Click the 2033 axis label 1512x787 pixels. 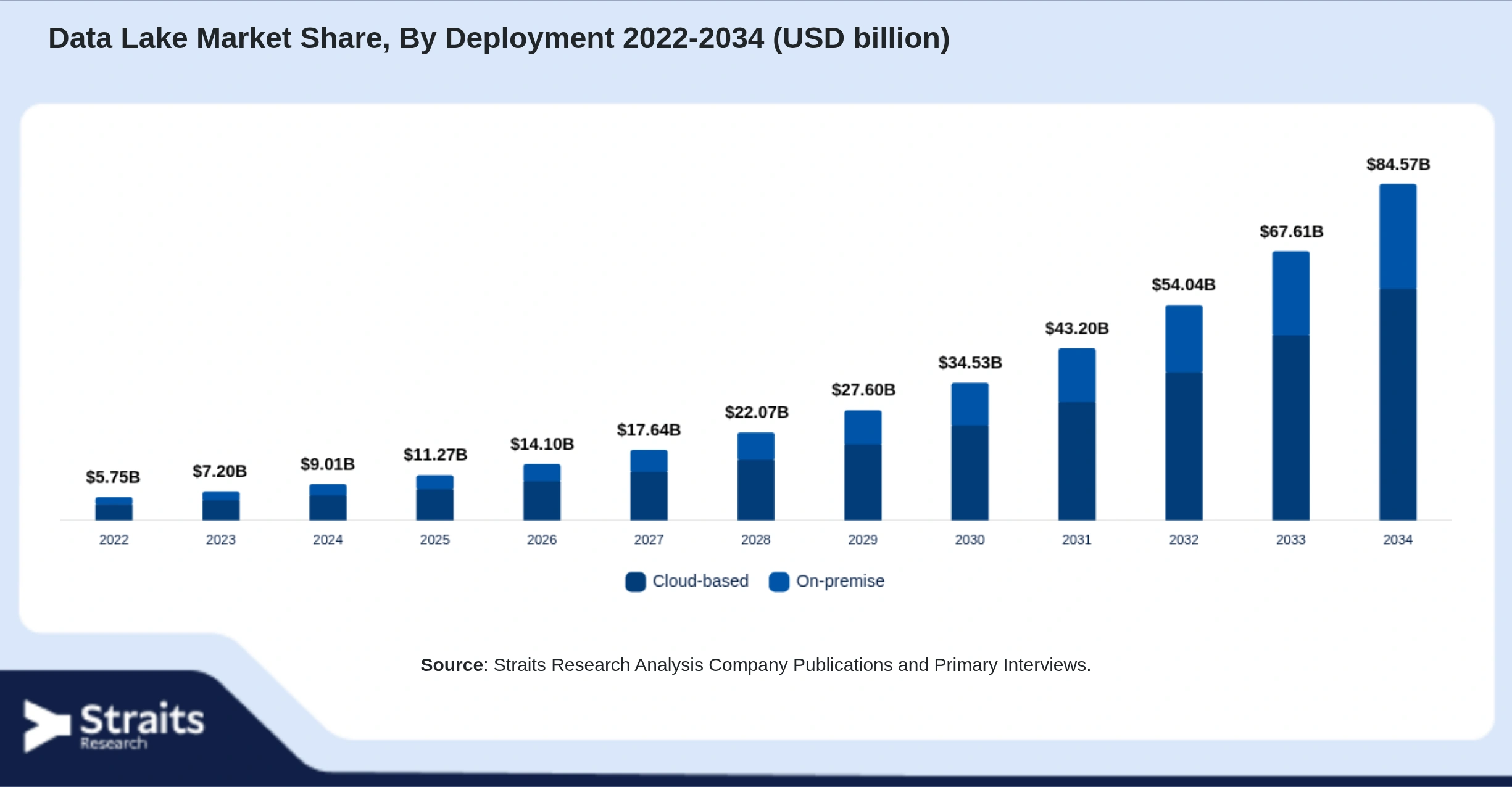(1291, 540)
